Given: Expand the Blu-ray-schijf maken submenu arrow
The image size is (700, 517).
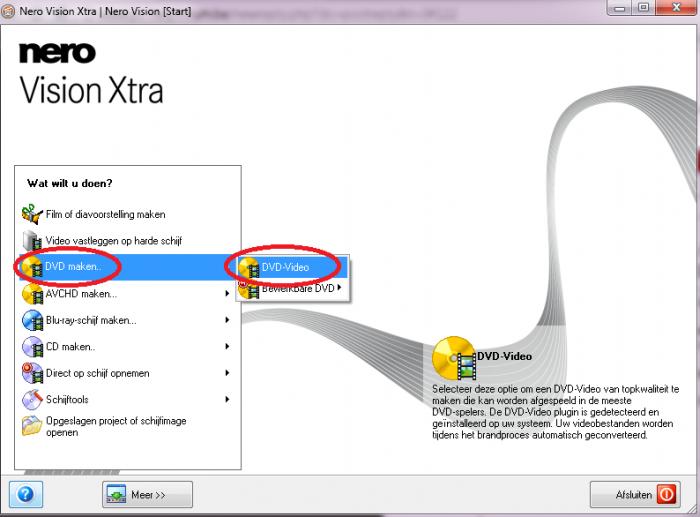Looking at the screenshot, I should (227, 320).
